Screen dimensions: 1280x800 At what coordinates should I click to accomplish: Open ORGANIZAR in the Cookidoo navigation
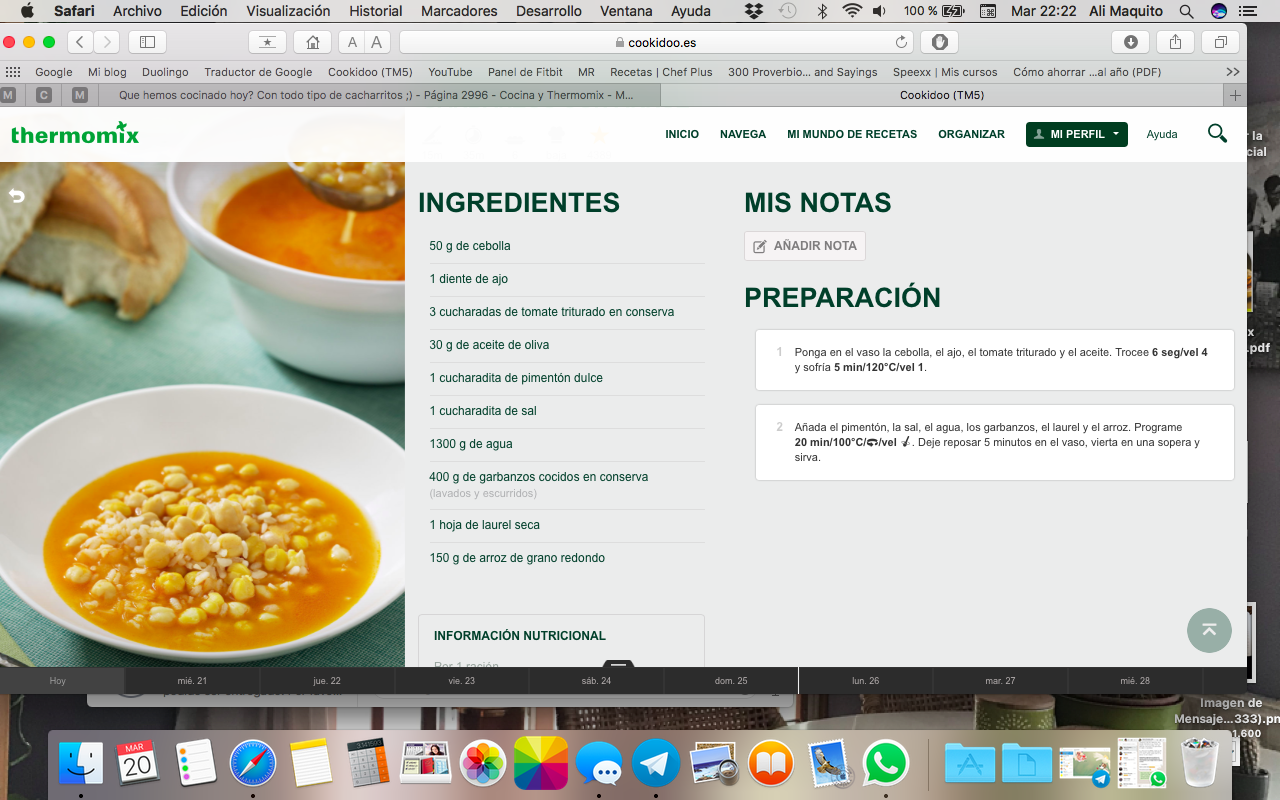tap(971, 134)
